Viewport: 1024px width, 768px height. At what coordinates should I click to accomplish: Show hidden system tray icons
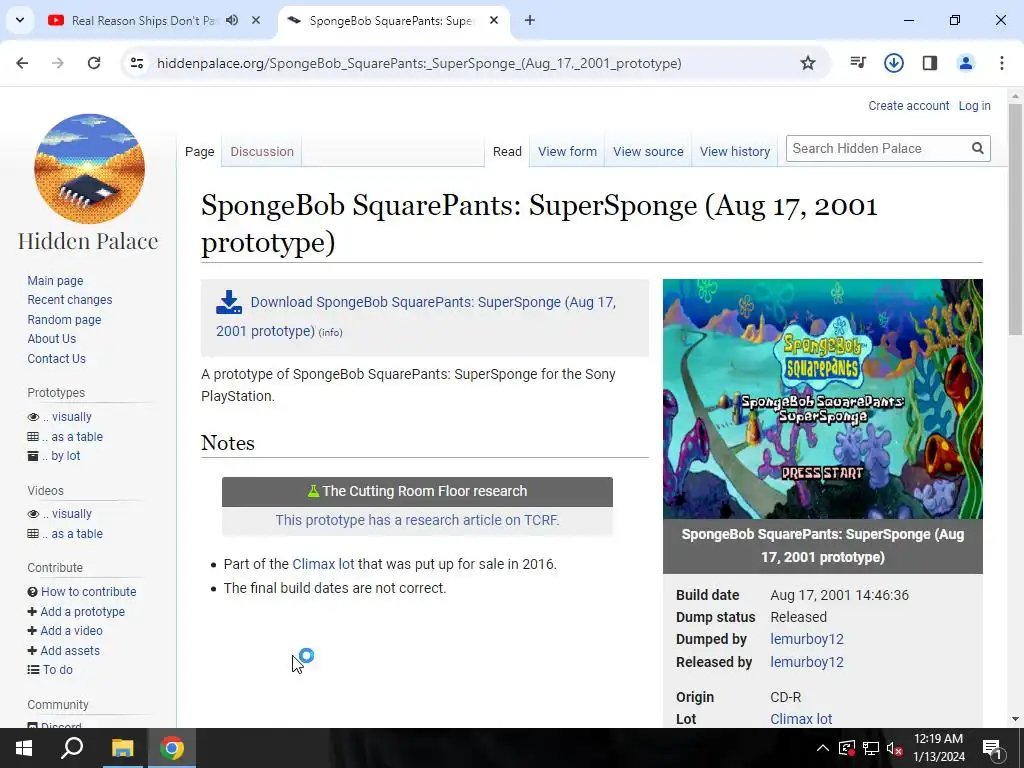822,748
